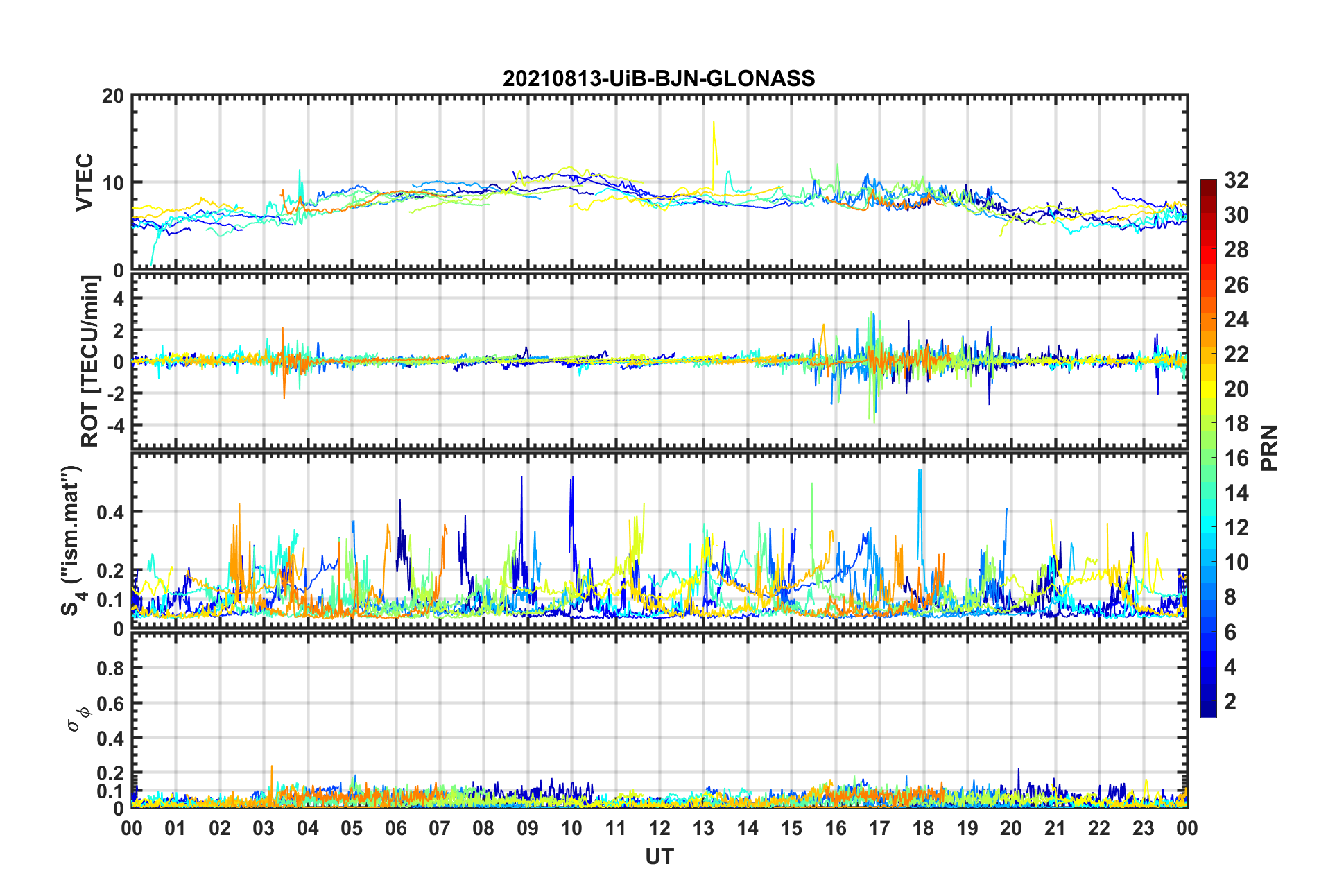Click colorbar tick value 22
The height and width of the screenshot is (896, 1319).
[x=1236, y=354]
